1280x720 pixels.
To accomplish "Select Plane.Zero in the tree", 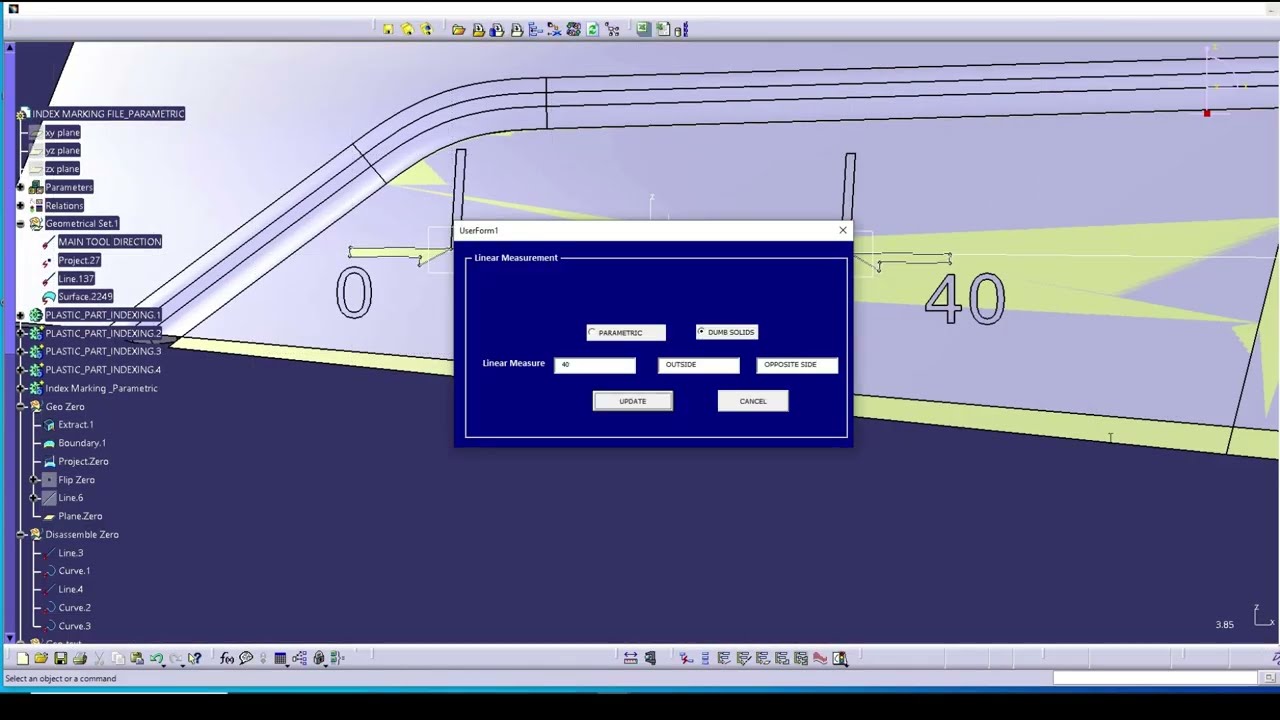I will pos(80,516).
